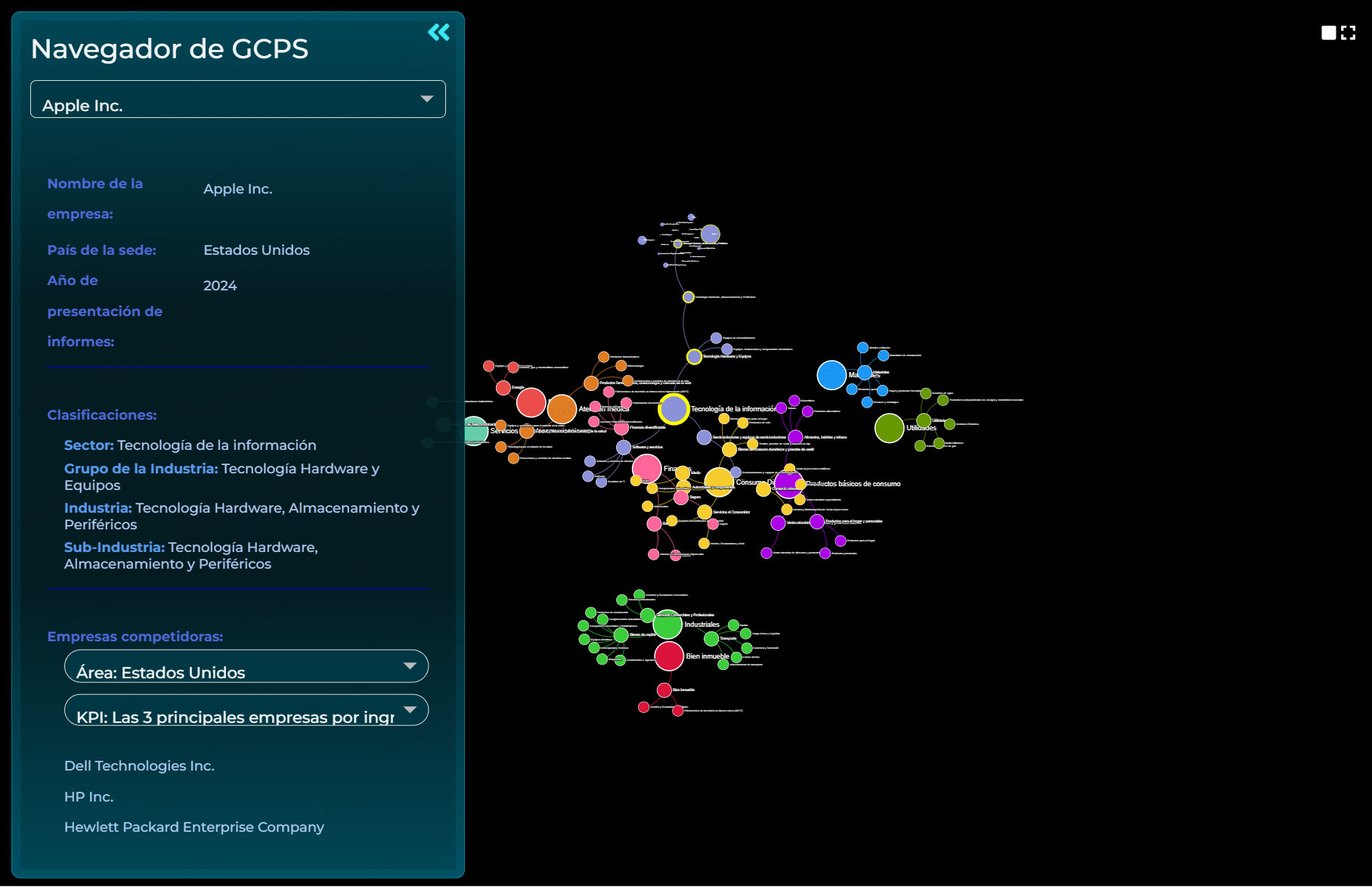
Task: Click the Tecnología Hardware y Equipos node
Action: pos(694,356)
